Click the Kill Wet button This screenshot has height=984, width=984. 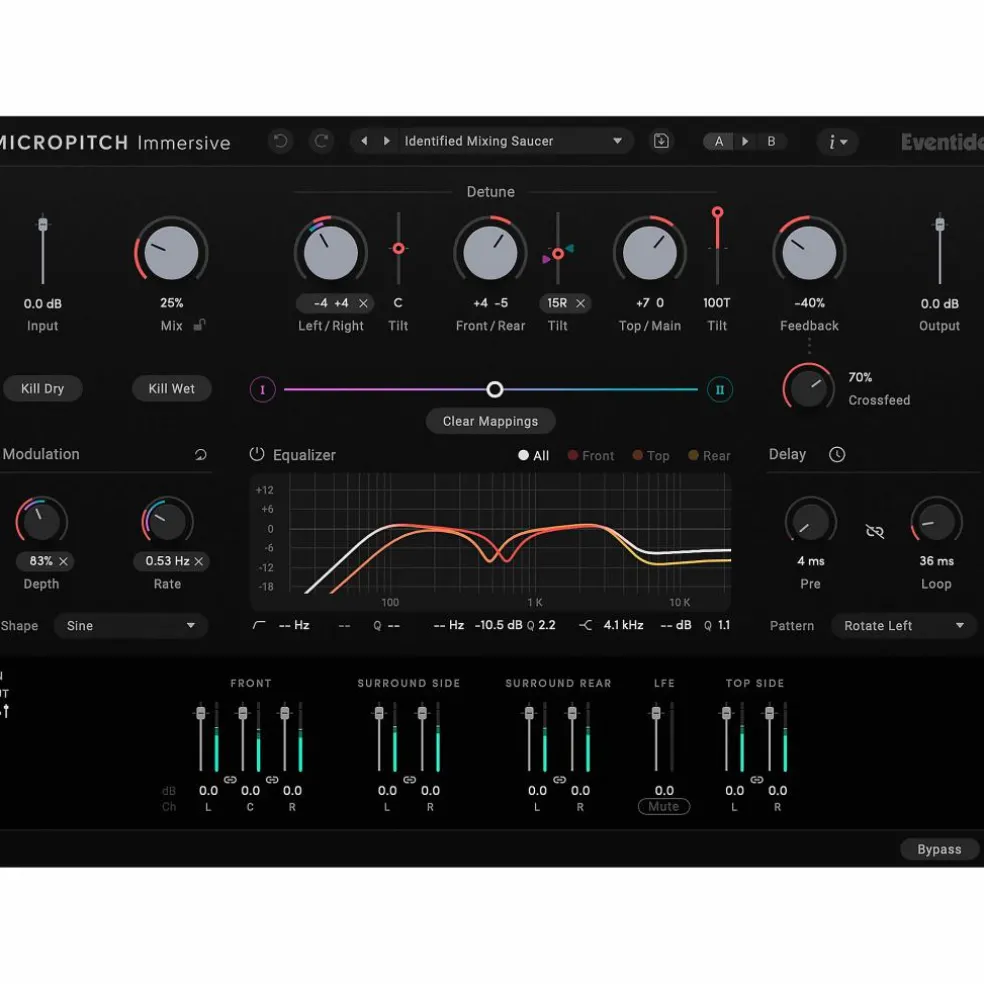click(171, 388)
